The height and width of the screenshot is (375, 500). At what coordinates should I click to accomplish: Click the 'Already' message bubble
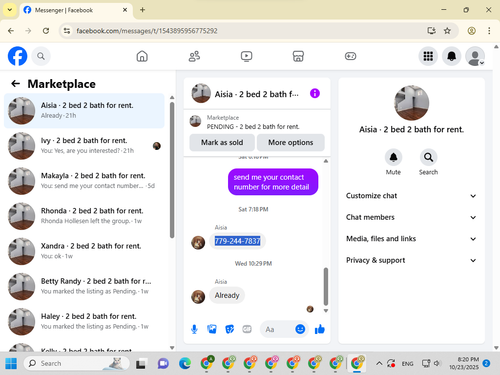pyautogui.click(x=227, y=295)
